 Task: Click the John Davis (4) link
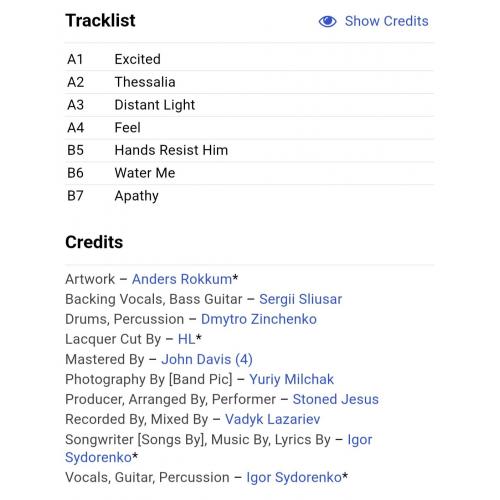pos(207,359)
